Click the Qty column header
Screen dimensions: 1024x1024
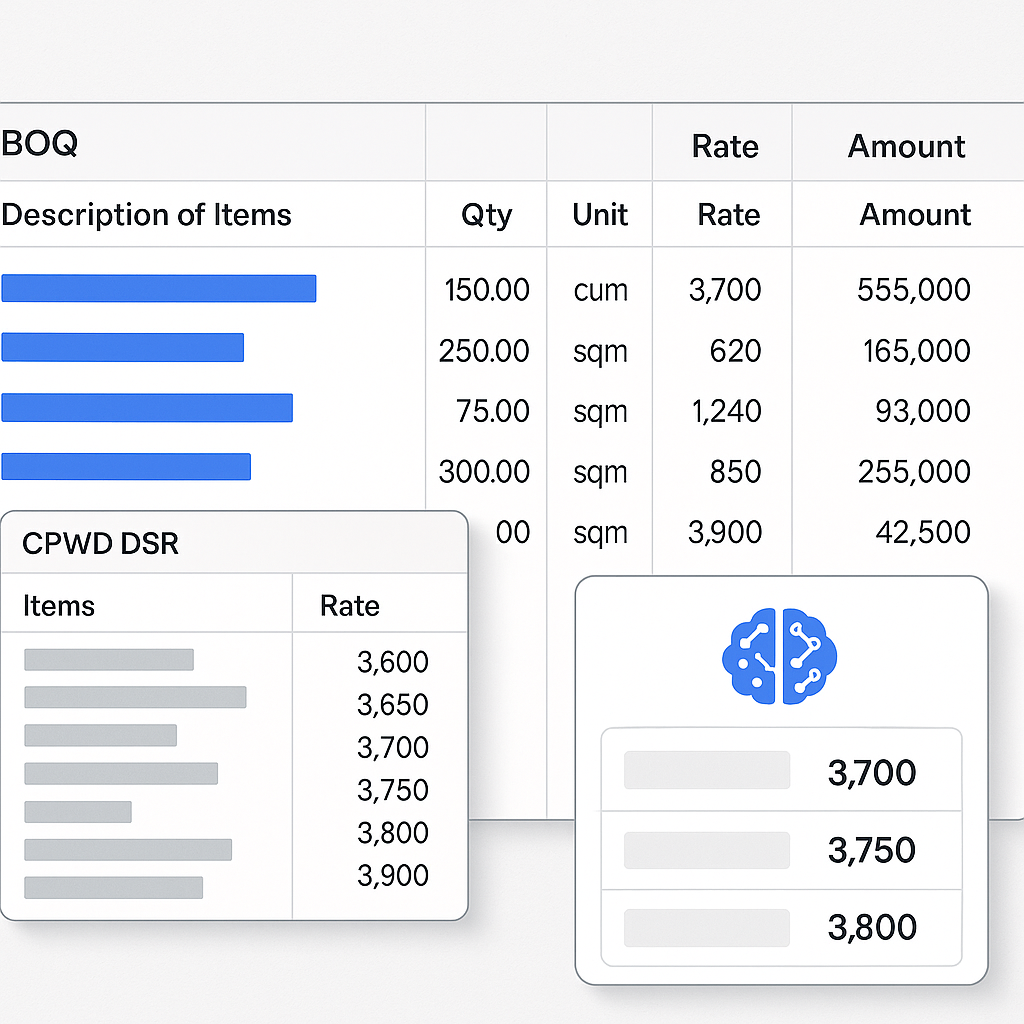click(487, 216)
